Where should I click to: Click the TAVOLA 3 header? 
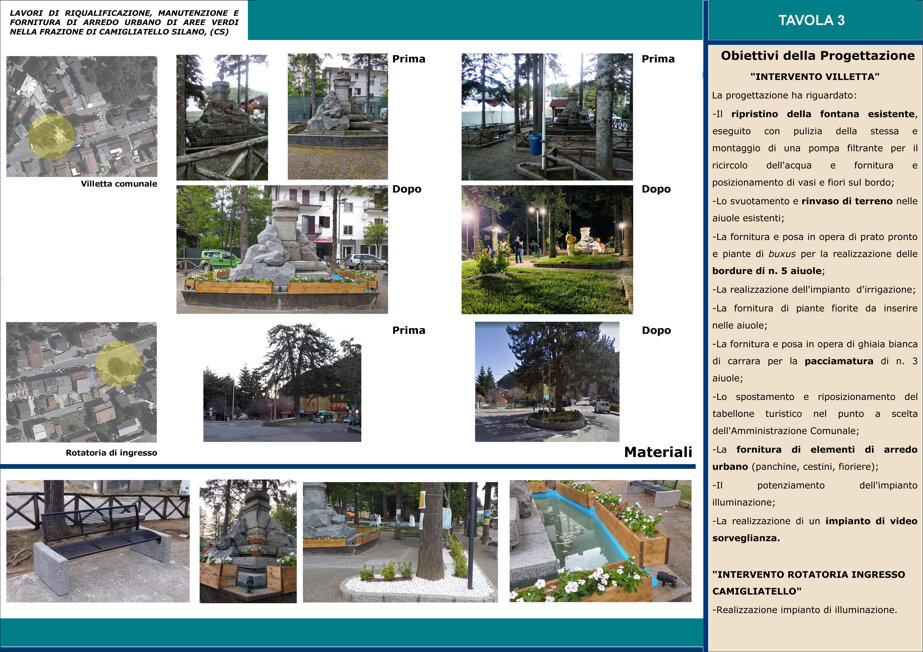tap(811, 21)
